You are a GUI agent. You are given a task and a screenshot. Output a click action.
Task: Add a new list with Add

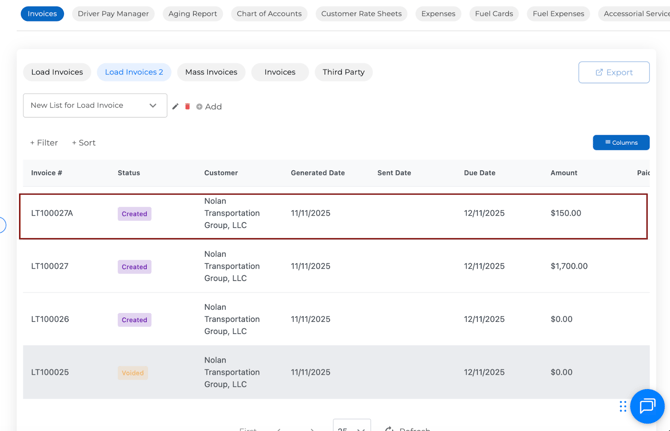click(x=209, y=106)
